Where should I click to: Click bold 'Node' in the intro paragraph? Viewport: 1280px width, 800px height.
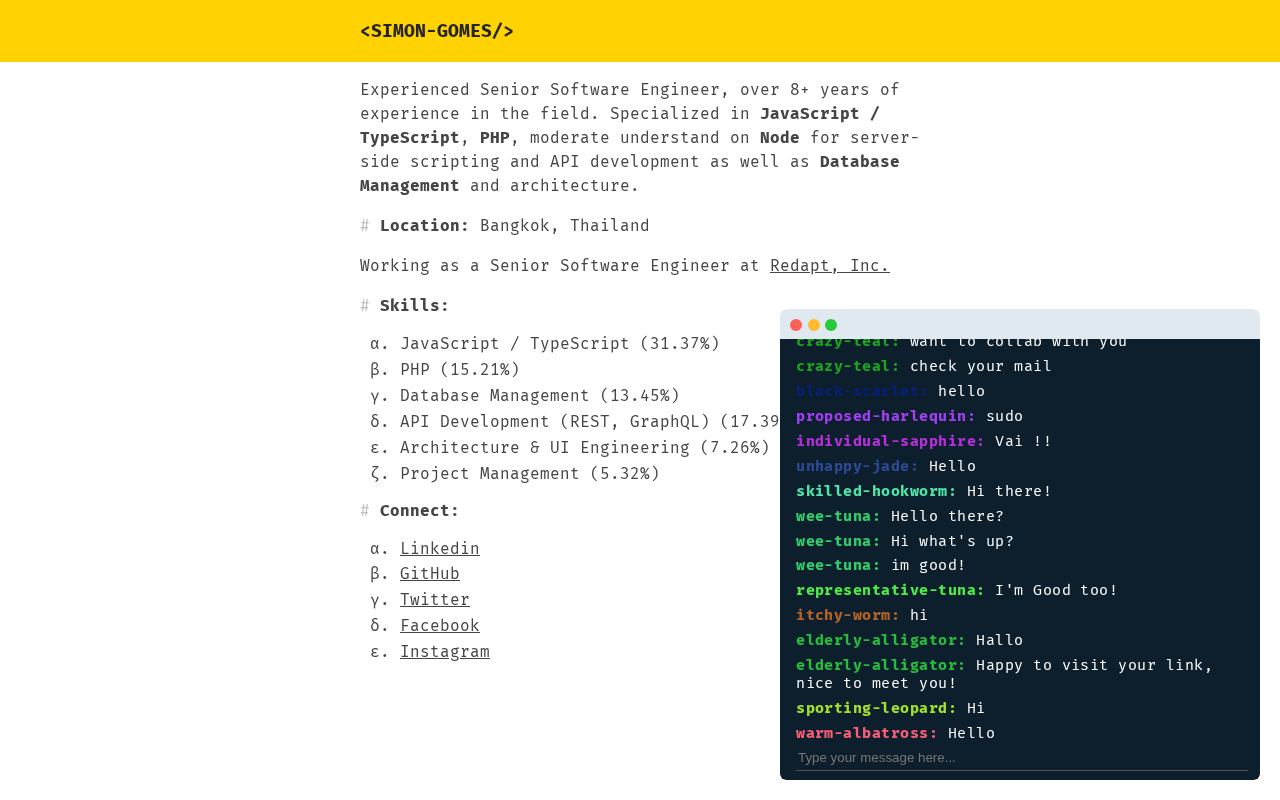pos(780,138)
